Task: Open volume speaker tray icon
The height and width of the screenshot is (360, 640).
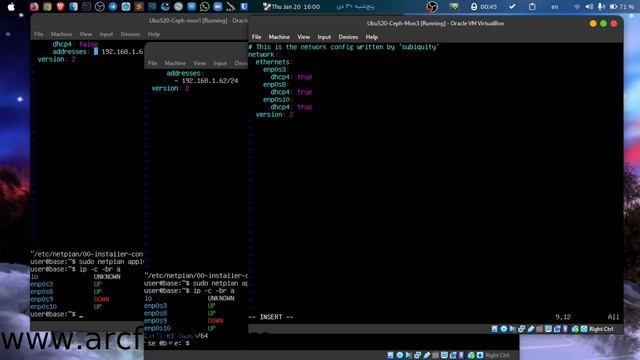Action: pos(589,7)
